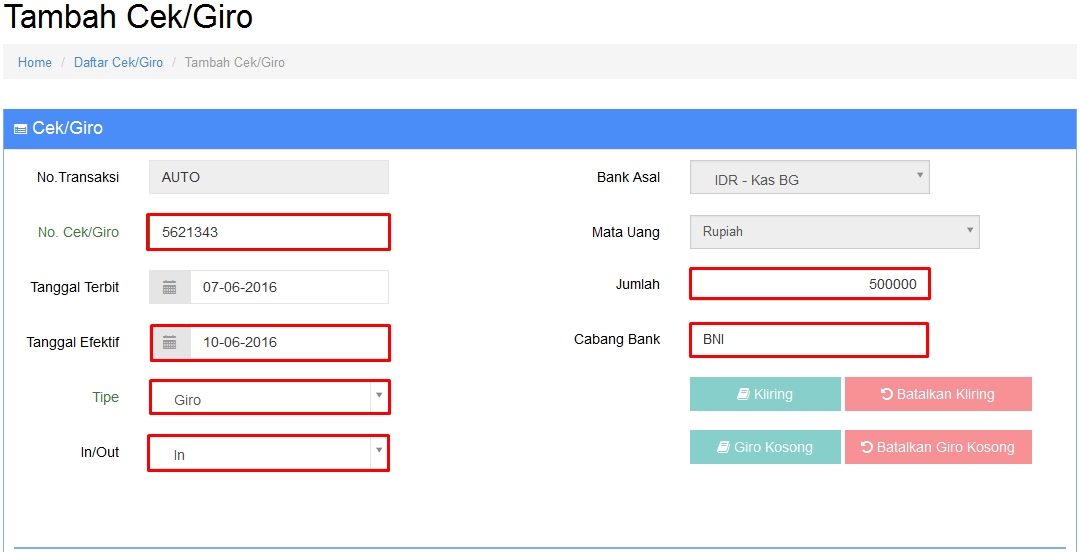Viewport: 1080px width, 552px height.
Task: Click the Tanggal Terbit date field
Action: click(288, 288)
